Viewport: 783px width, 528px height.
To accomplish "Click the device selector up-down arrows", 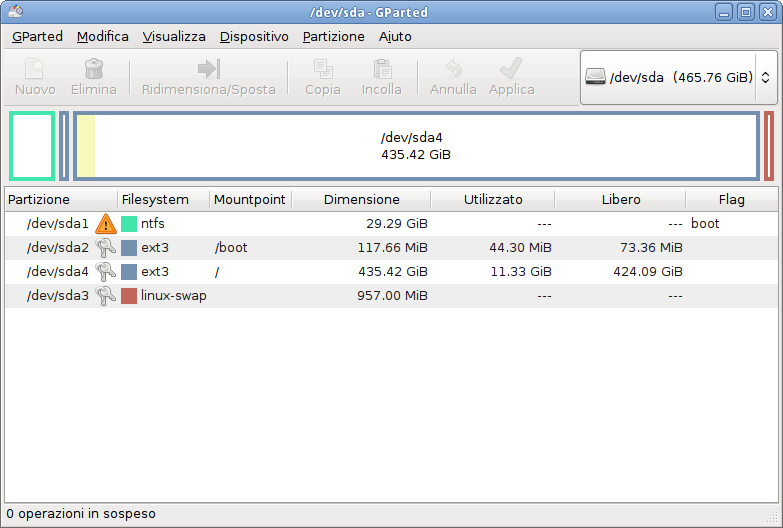I will click(766, 77).
